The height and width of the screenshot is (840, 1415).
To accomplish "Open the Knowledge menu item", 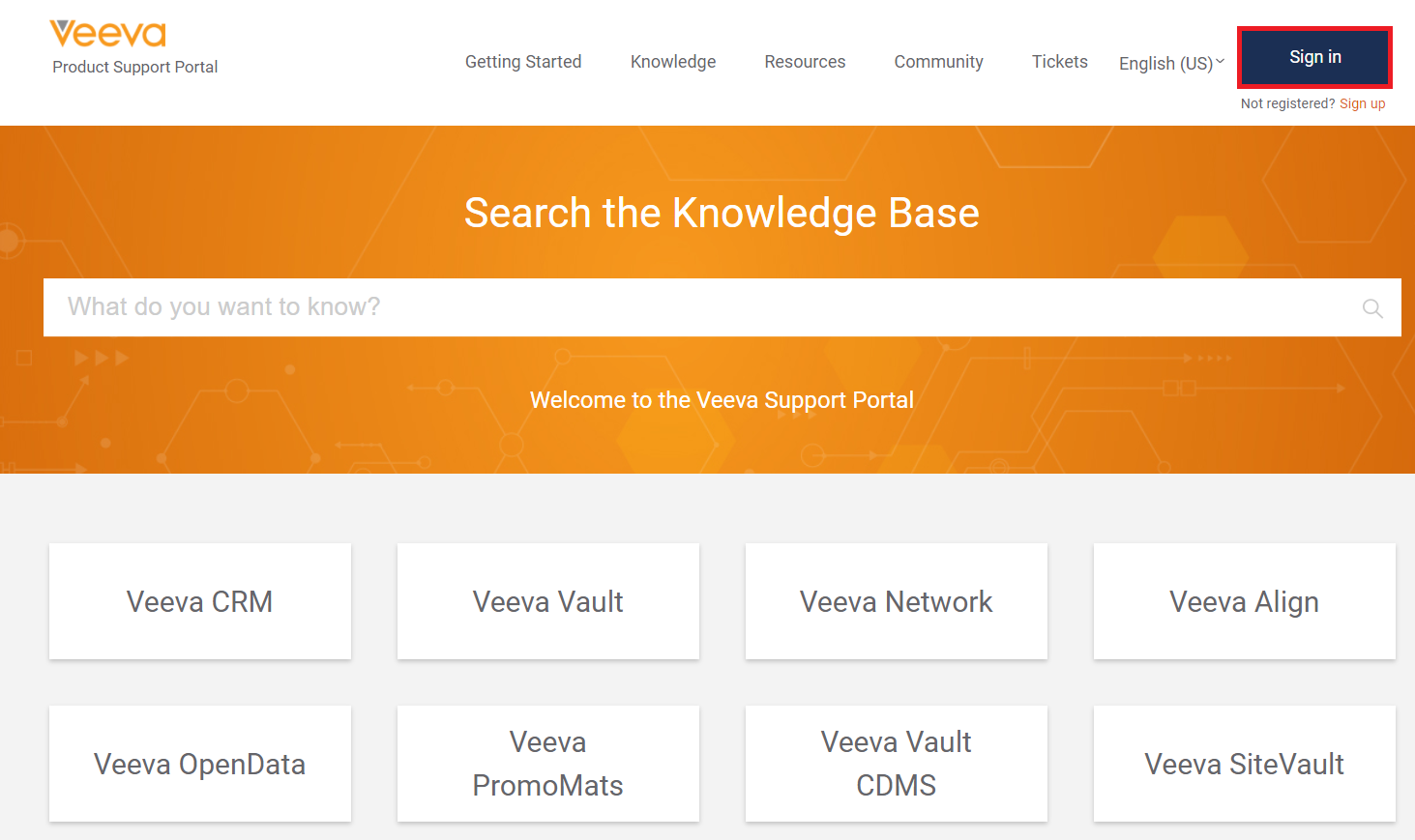I will [673, 62].
